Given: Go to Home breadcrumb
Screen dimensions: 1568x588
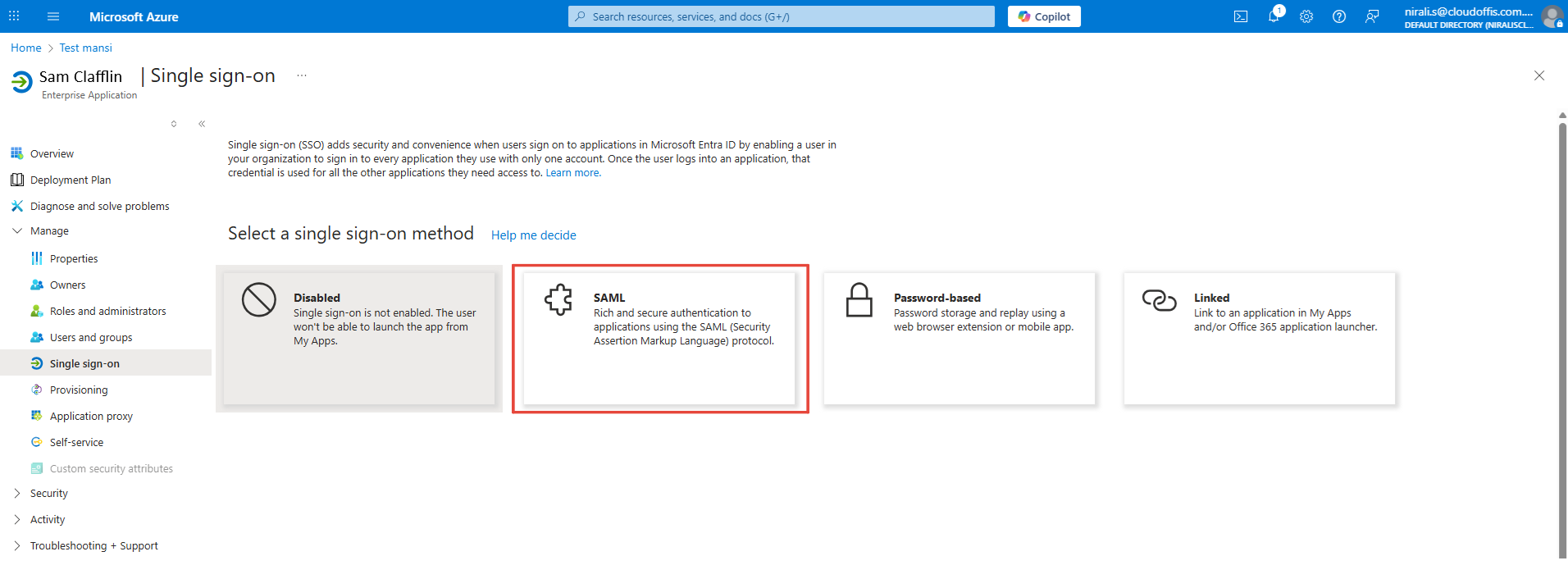Looking at the screenshot, I should tap(26, 48).
